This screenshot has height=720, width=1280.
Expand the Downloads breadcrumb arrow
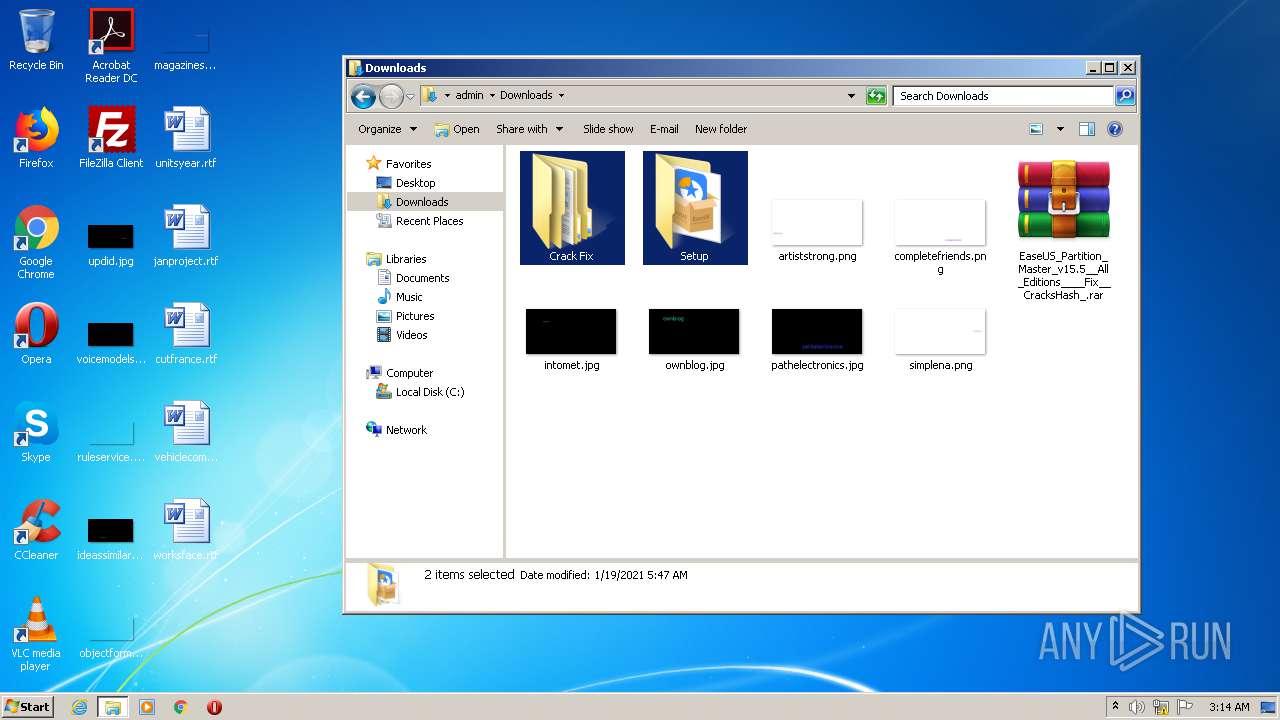(x=561, y=96)
